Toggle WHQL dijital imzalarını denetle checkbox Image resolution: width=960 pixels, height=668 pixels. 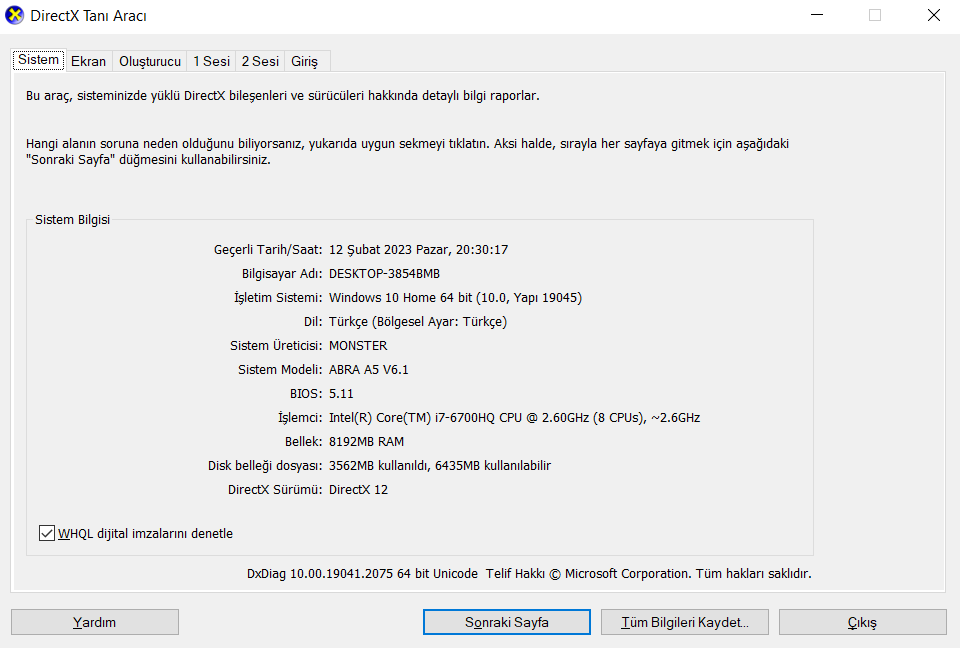pos(47,533)
